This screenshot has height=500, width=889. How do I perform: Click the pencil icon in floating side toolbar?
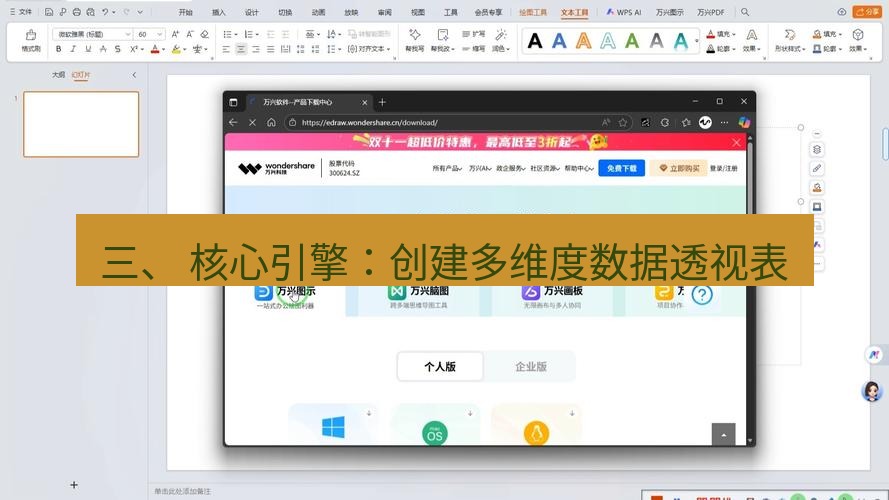[816, 168]
